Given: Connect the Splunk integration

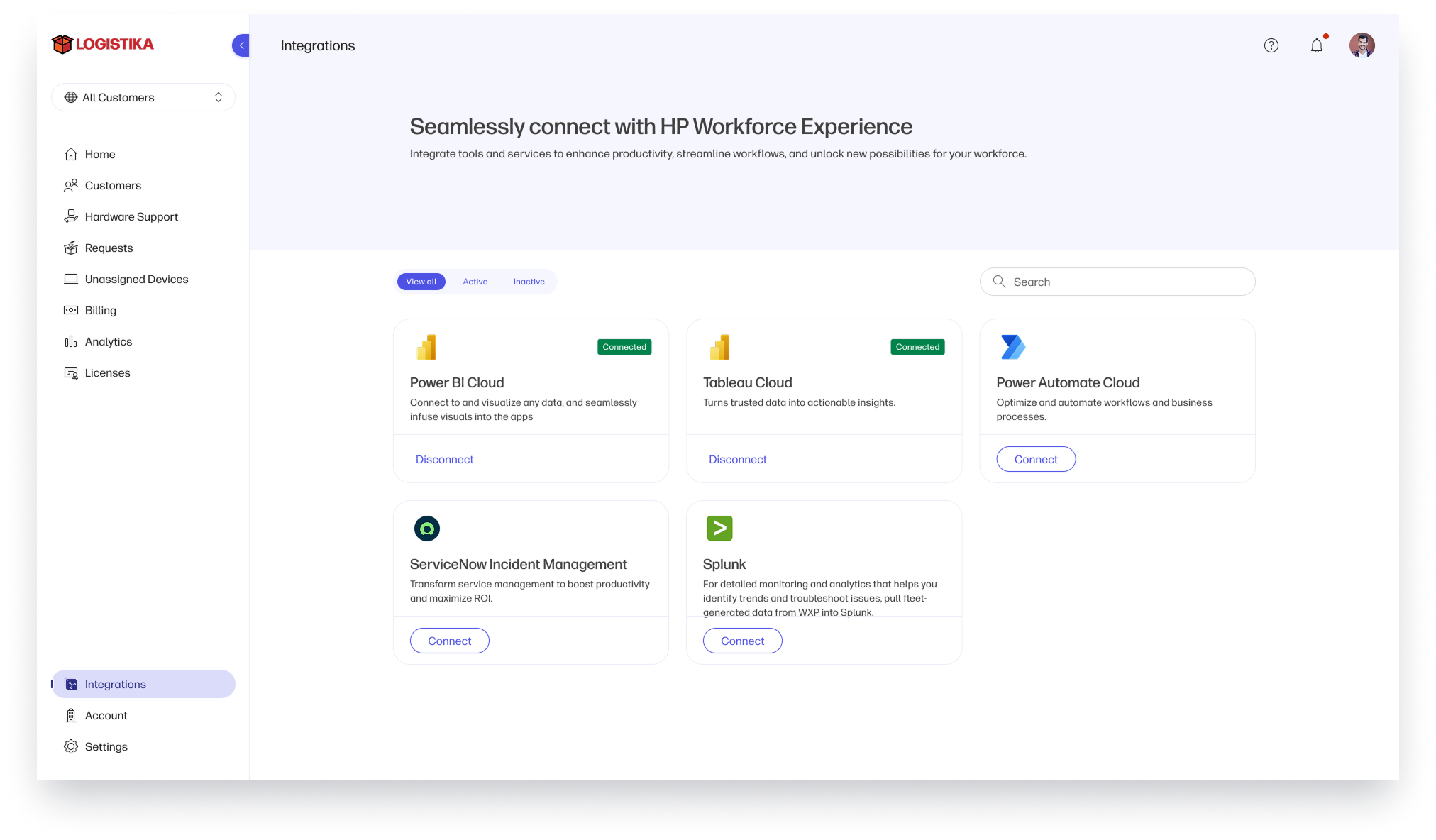Looking at the screenshot, I should (742, 641).
